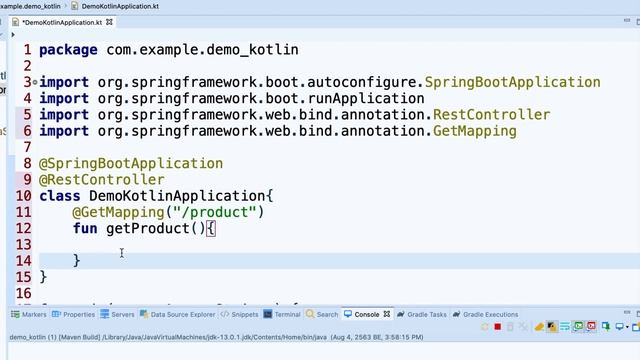Image resolution: width=640 pixels, height=360 pixels.
Task: Click the example.demo_kotlin breadcrumb segment
Action: [x=29, y=6]
